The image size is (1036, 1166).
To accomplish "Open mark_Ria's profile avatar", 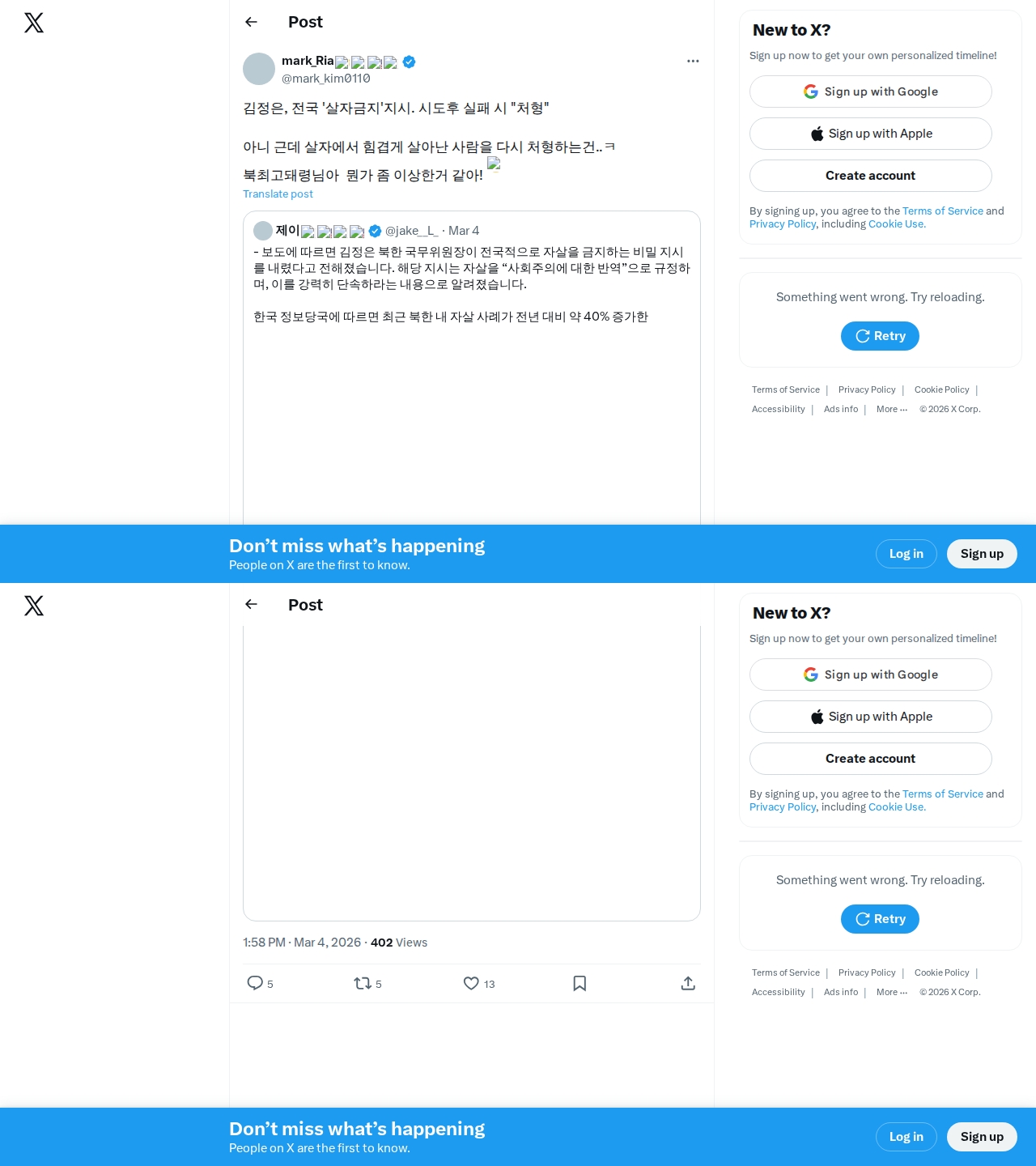I will coord(259,69).
